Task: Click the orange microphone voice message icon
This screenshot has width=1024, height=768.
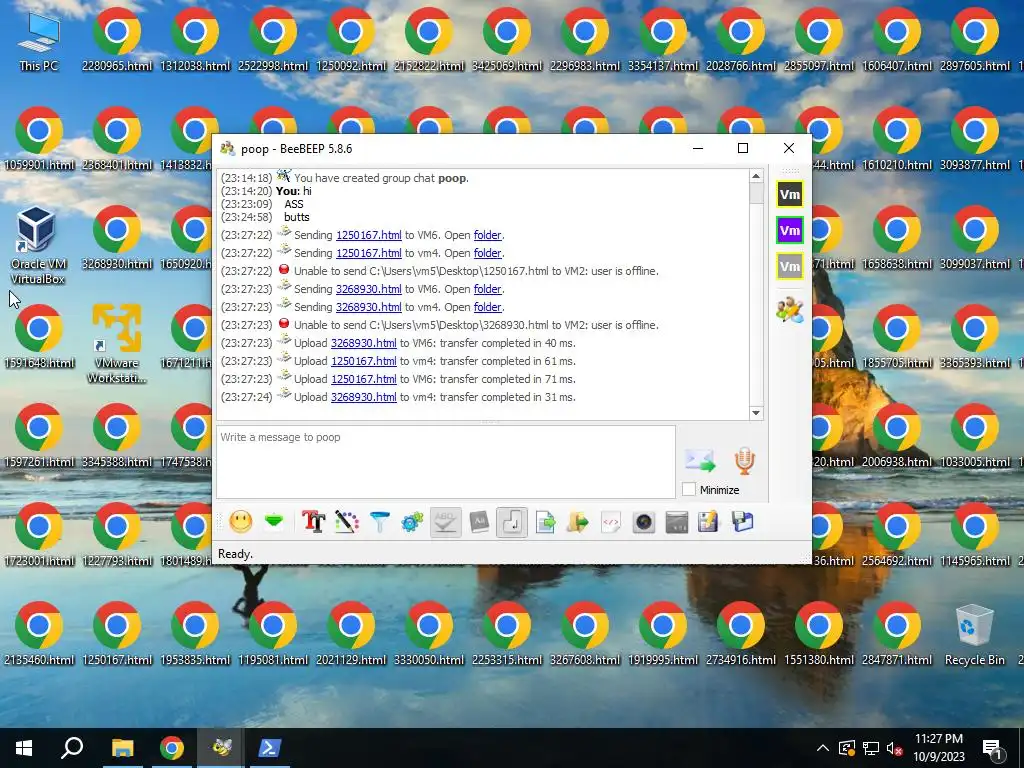Action: coord(744,460)
